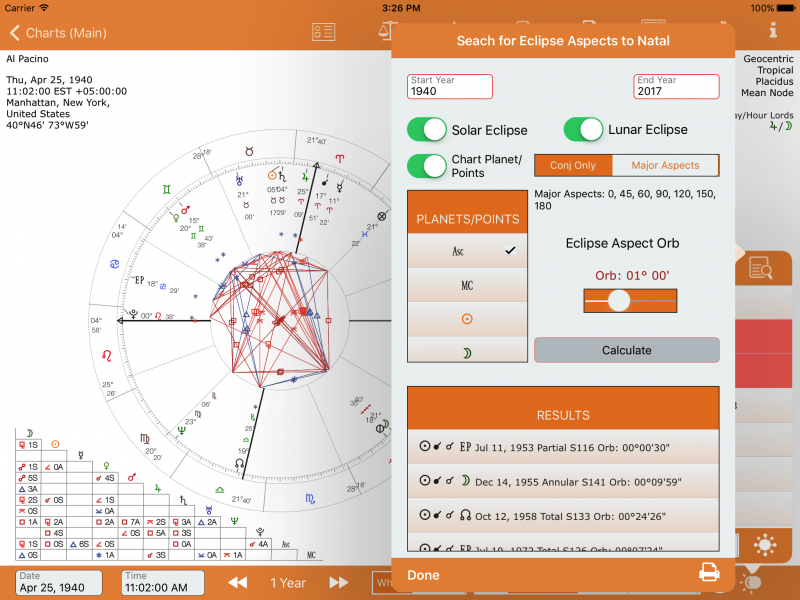Select the Conj Only option
Viewport: 800px width, 600px height.
coord(572,165)
